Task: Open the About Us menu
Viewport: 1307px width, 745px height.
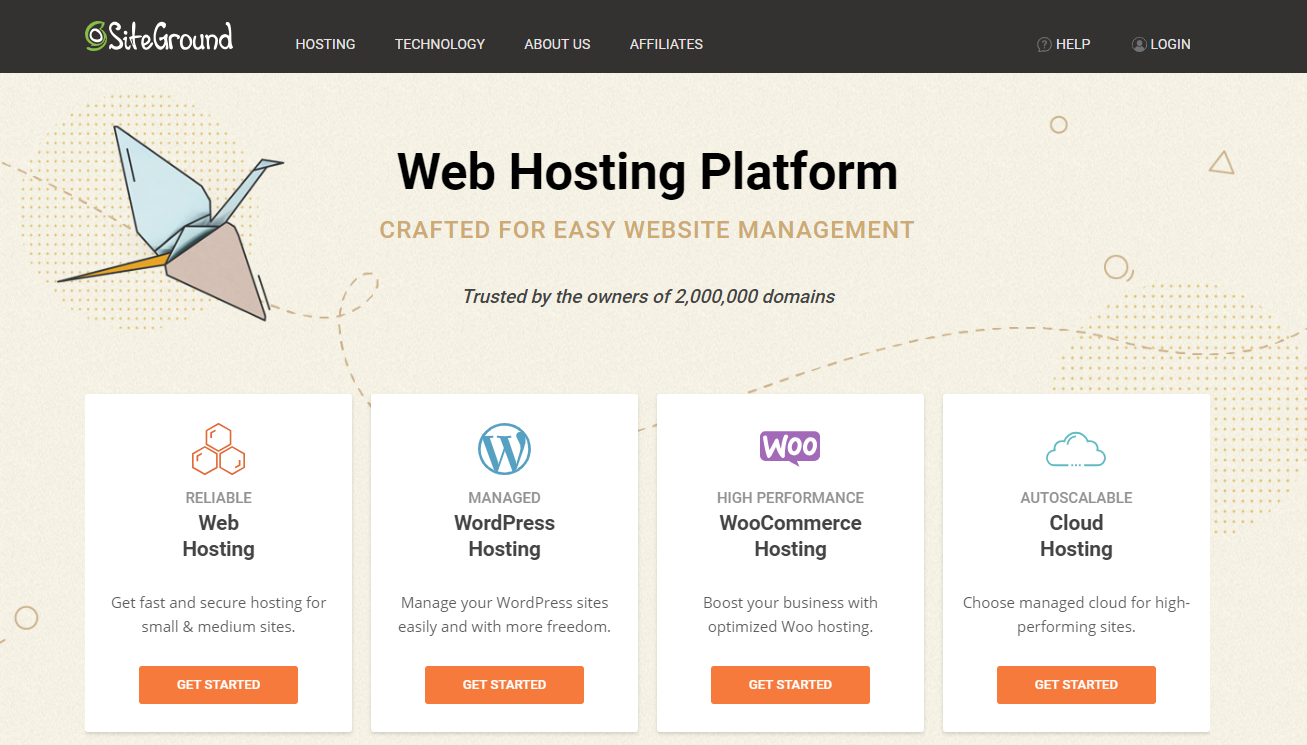Action: (557, 44)
